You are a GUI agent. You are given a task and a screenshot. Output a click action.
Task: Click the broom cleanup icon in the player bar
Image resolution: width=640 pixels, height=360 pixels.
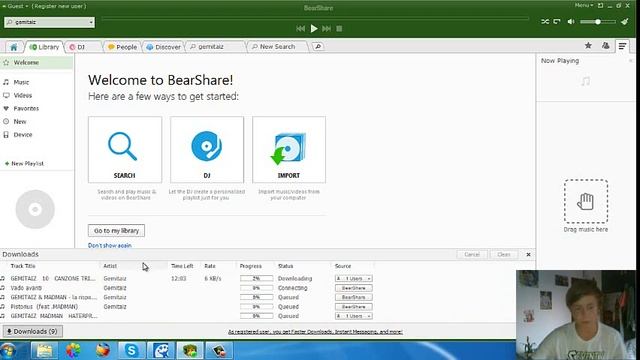(624, 21)
